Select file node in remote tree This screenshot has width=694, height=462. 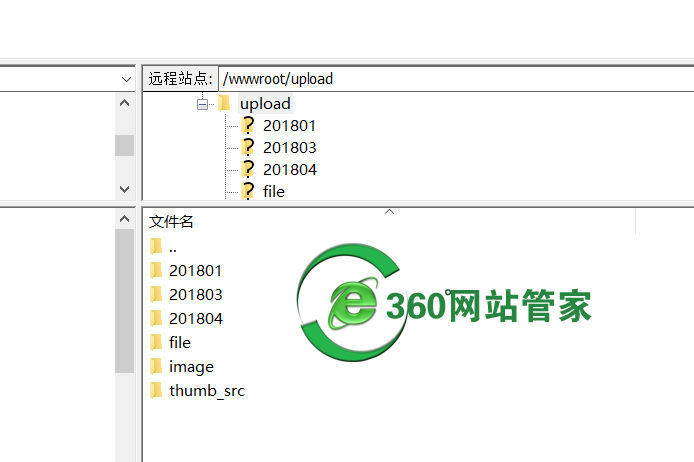point(274,192)
